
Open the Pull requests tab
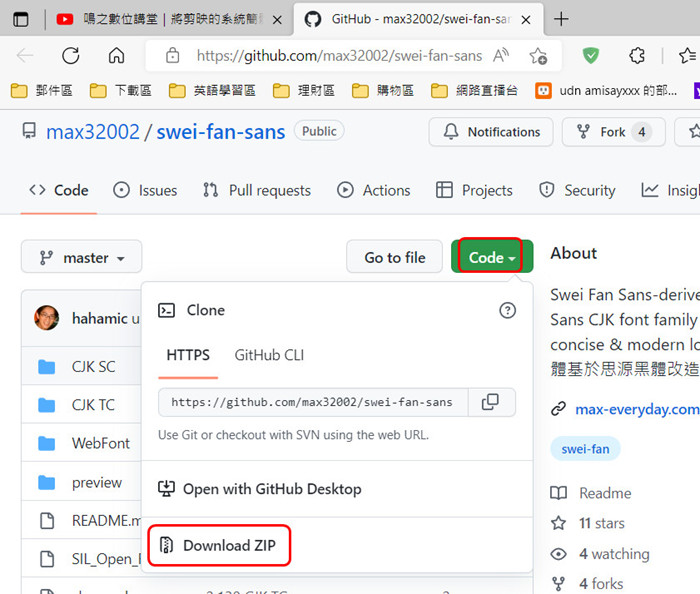coord(257,191)
